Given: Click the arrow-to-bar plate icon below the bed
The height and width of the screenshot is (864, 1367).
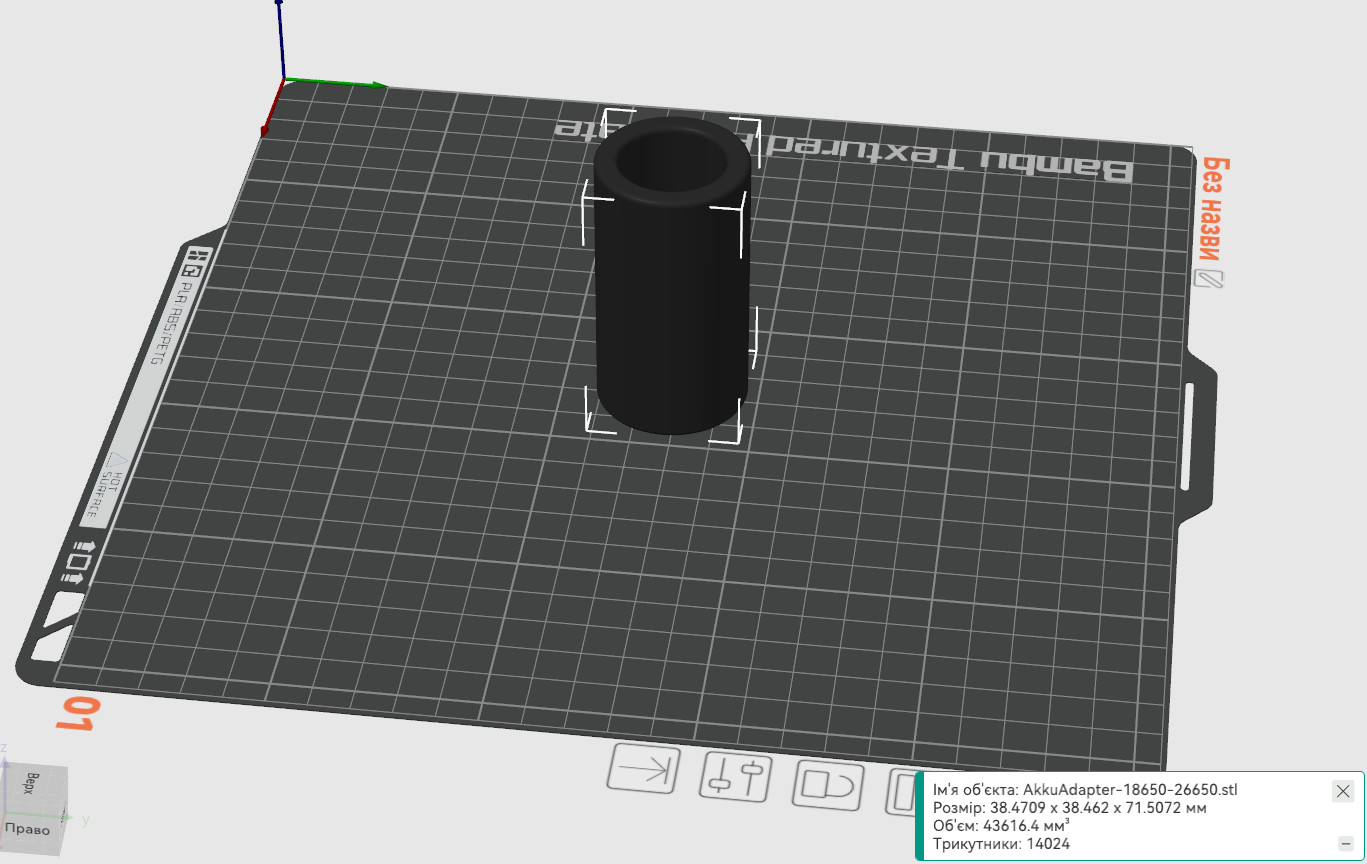Looking at the screenshot, I should pyautogui.click(x=644, y=770).
